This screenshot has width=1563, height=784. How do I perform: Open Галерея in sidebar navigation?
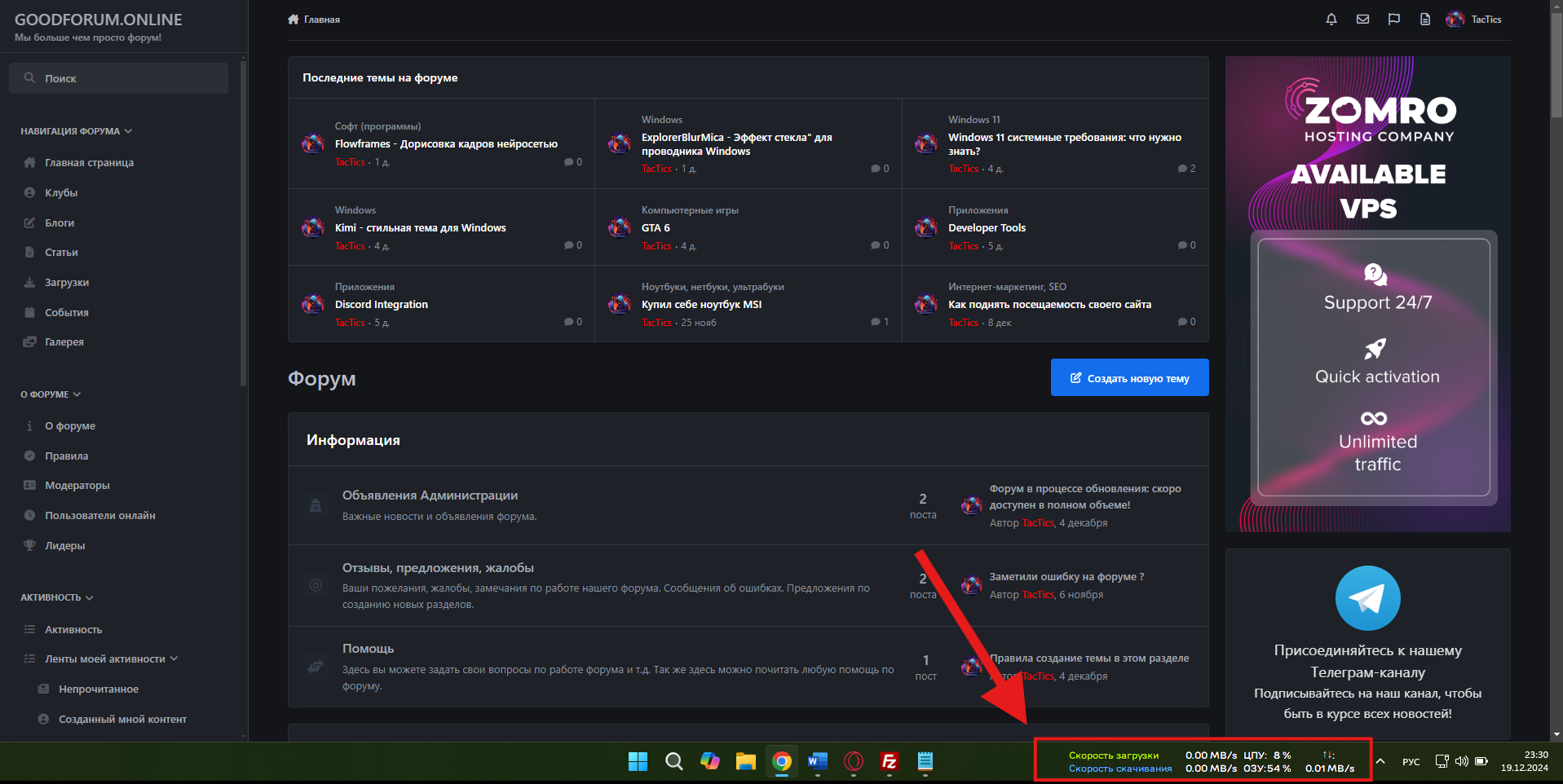click(64, 342)
